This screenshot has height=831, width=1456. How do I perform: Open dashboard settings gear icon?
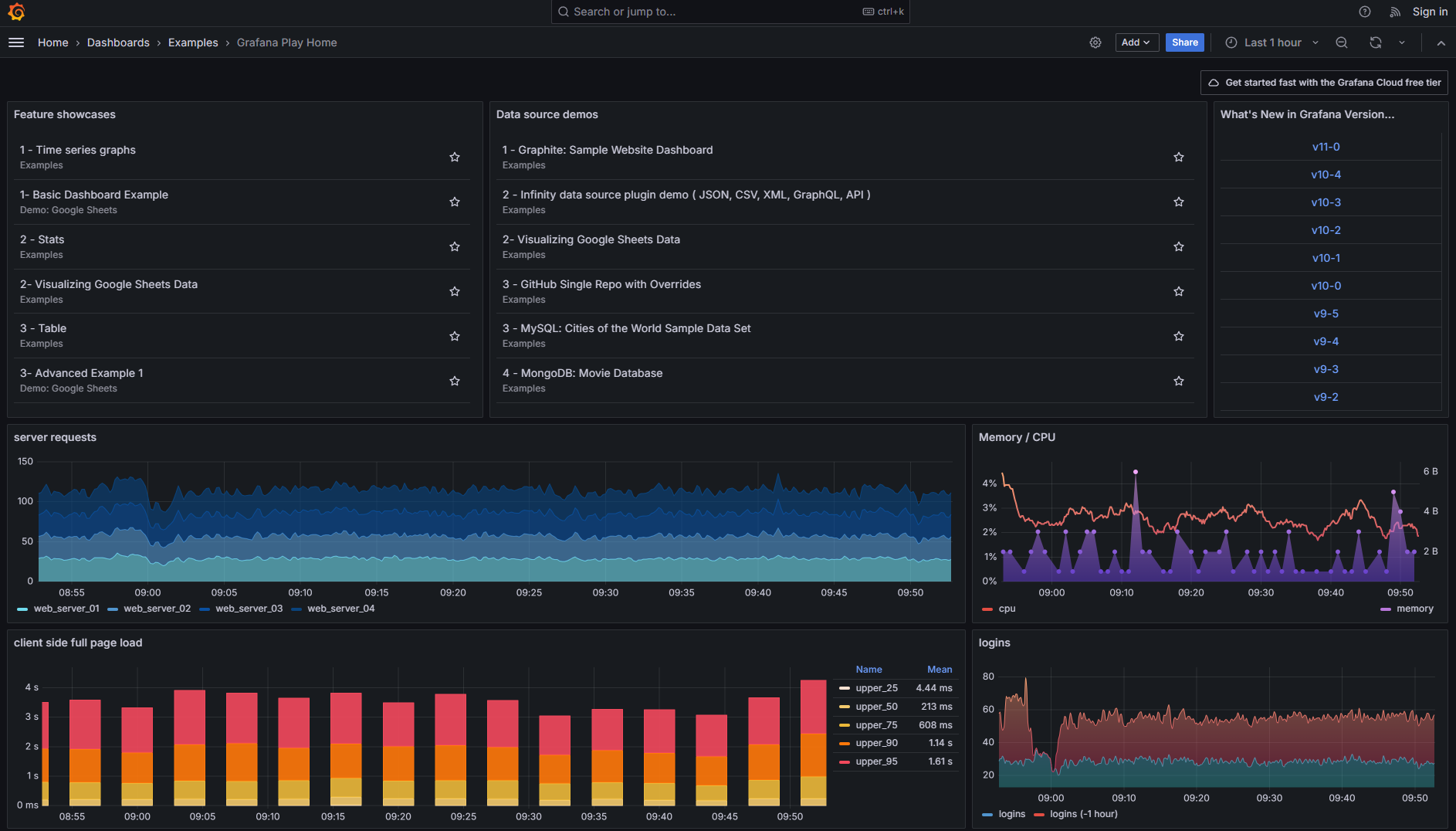pos(1095,42)
